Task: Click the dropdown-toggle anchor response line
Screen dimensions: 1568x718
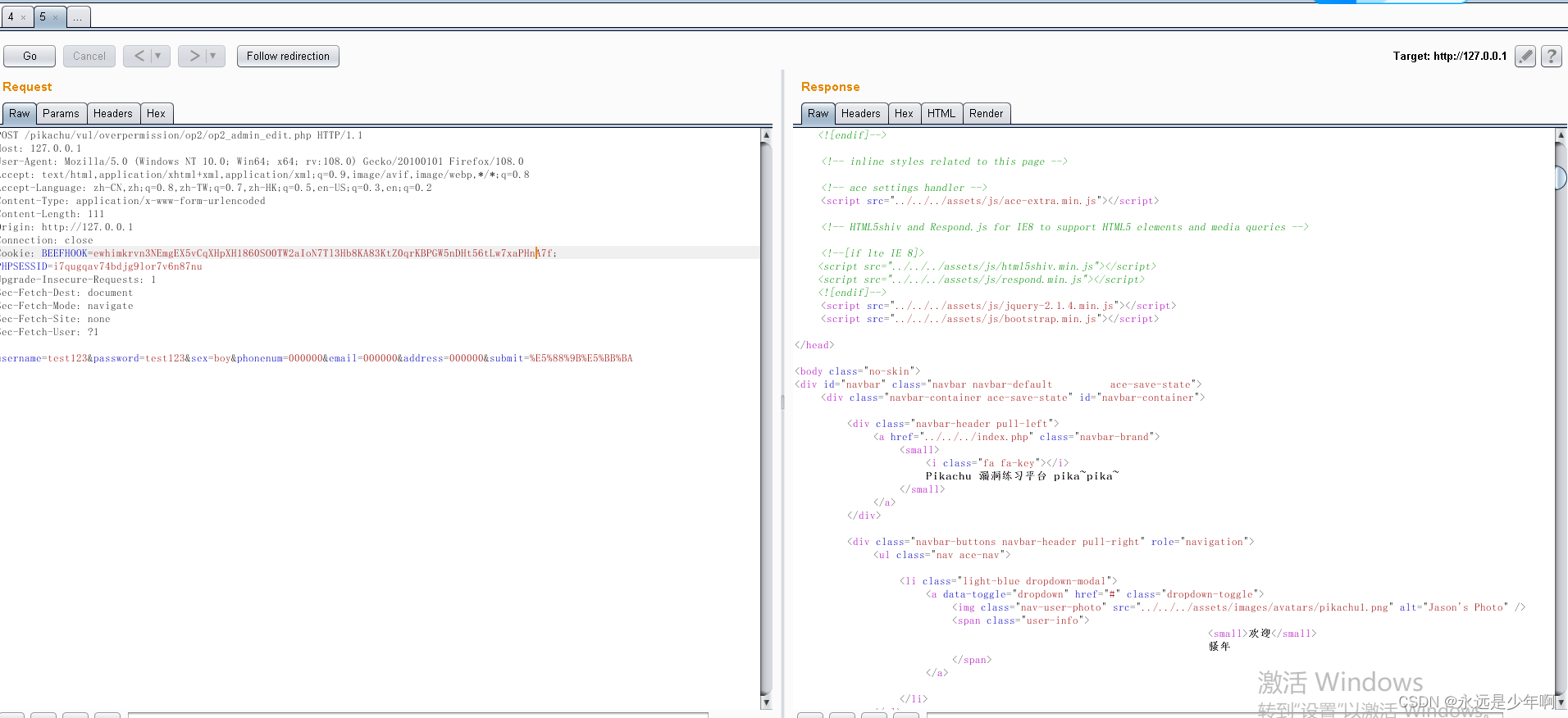Action: [x=1095, y=594]
